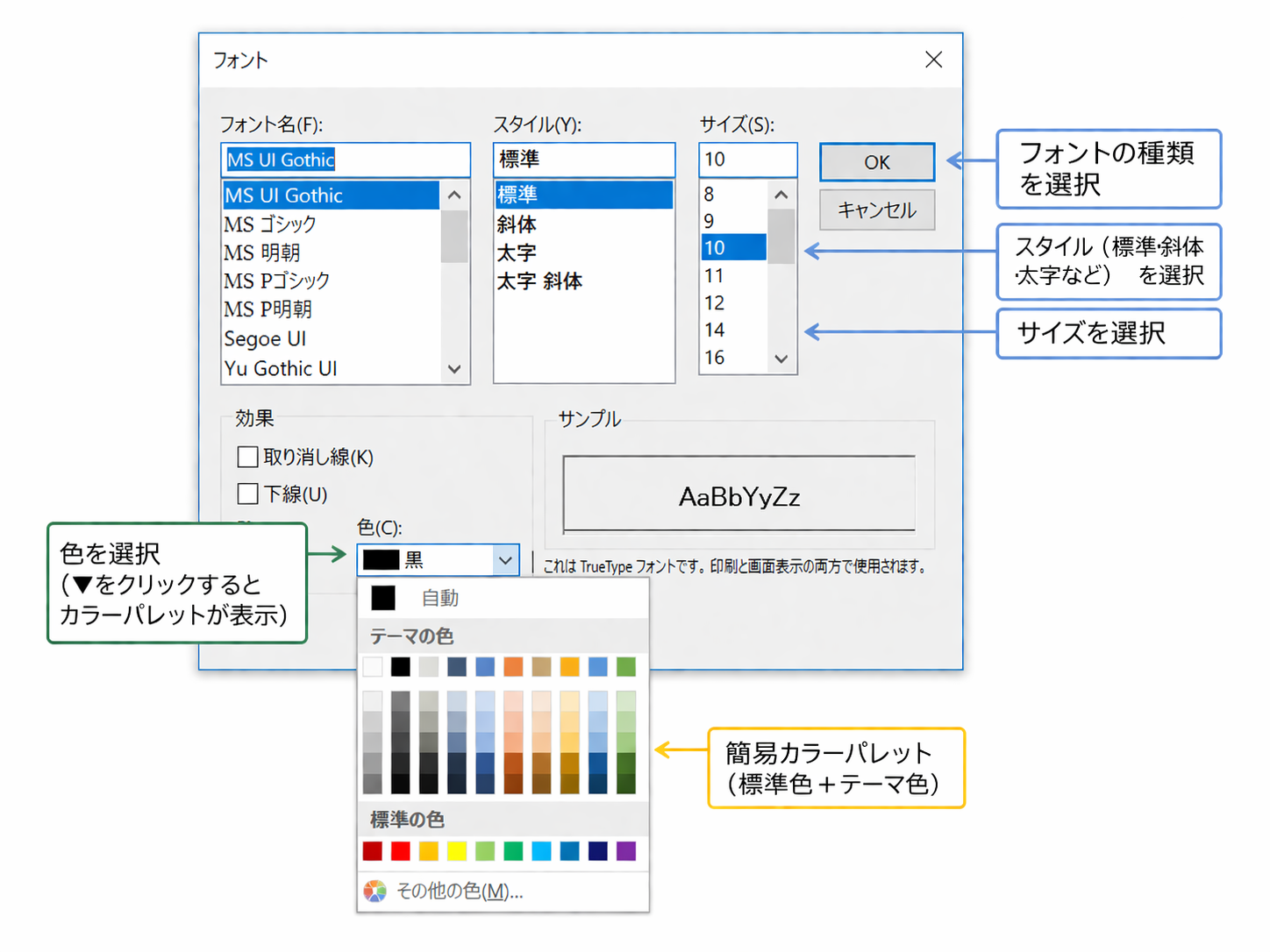Viewport: 1270px width, 952px height.
Task: Enable the 取り消し線 strikethrough checkbox
Action: click(x=248, y=457)
